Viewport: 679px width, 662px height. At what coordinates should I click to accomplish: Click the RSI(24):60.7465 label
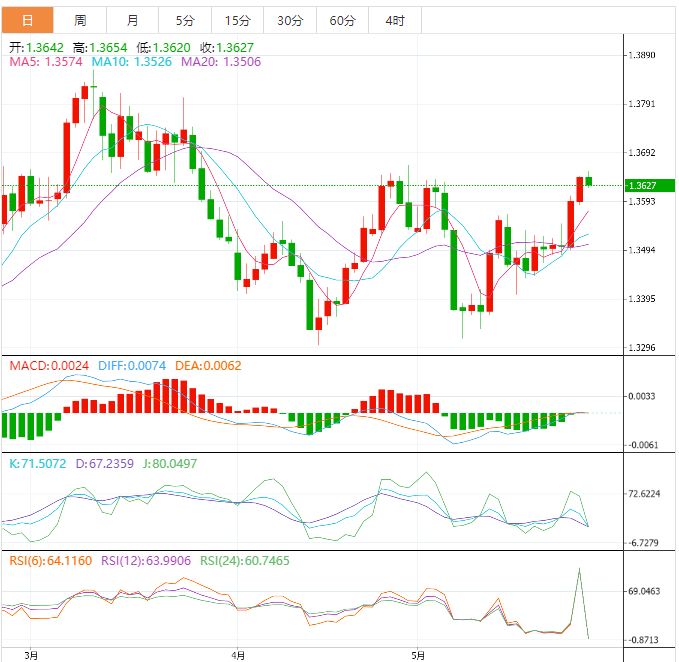[x=245, y=561]
